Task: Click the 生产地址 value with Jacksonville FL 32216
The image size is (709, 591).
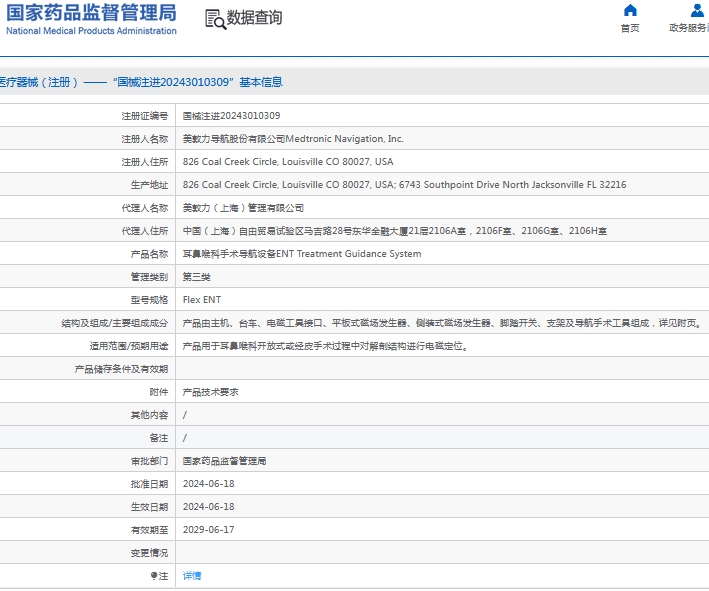Action: point(404,185)
